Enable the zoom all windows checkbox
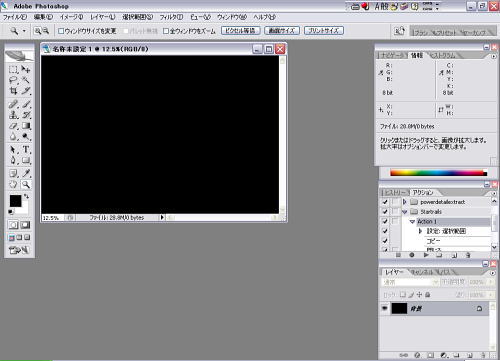Image resolution: width=500 pixels, height=361 pixels. (166, 31)
